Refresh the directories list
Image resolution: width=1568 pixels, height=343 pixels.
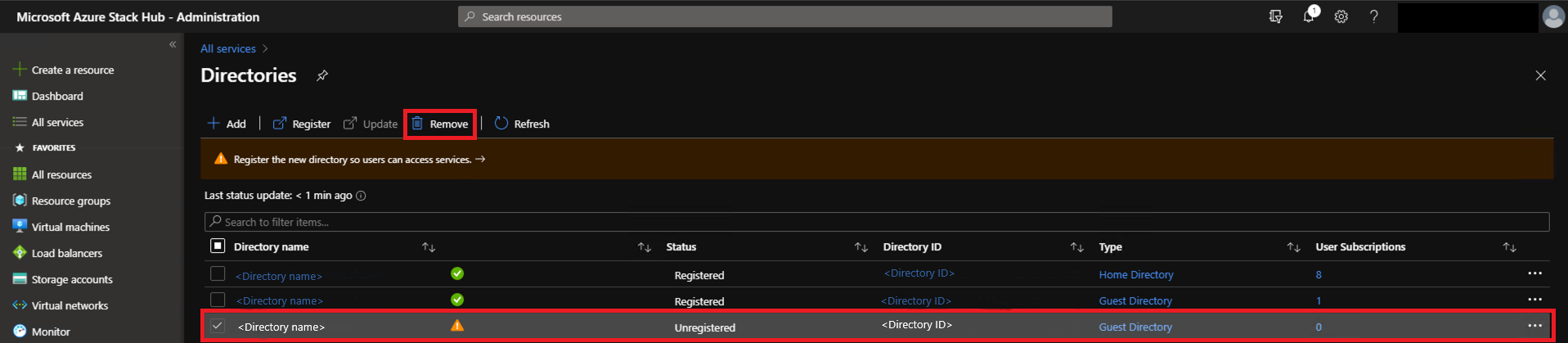[522, 124]
